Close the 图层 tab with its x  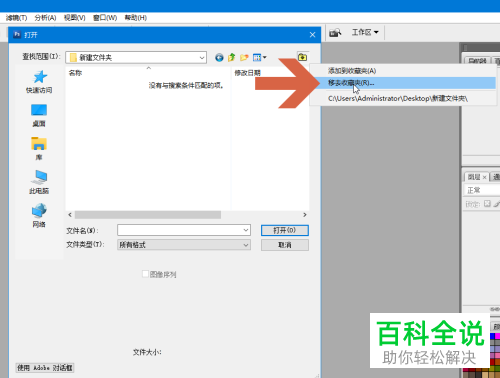[484, 177]
